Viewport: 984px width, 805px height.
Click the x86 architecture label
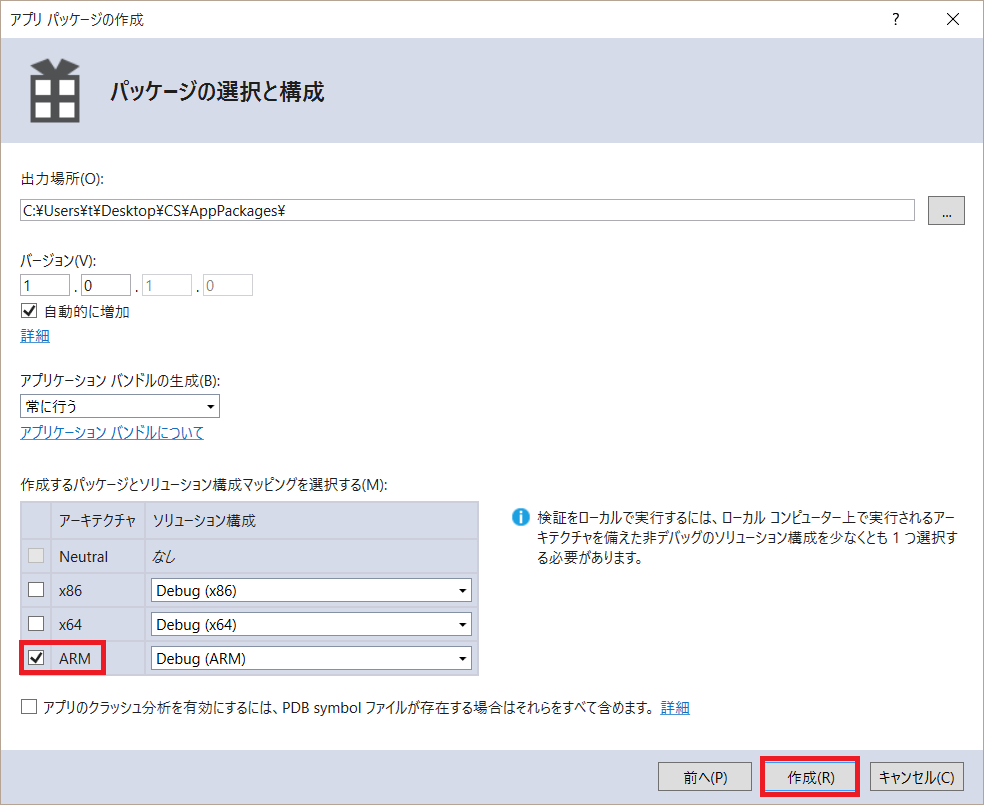tap(70, 590)
